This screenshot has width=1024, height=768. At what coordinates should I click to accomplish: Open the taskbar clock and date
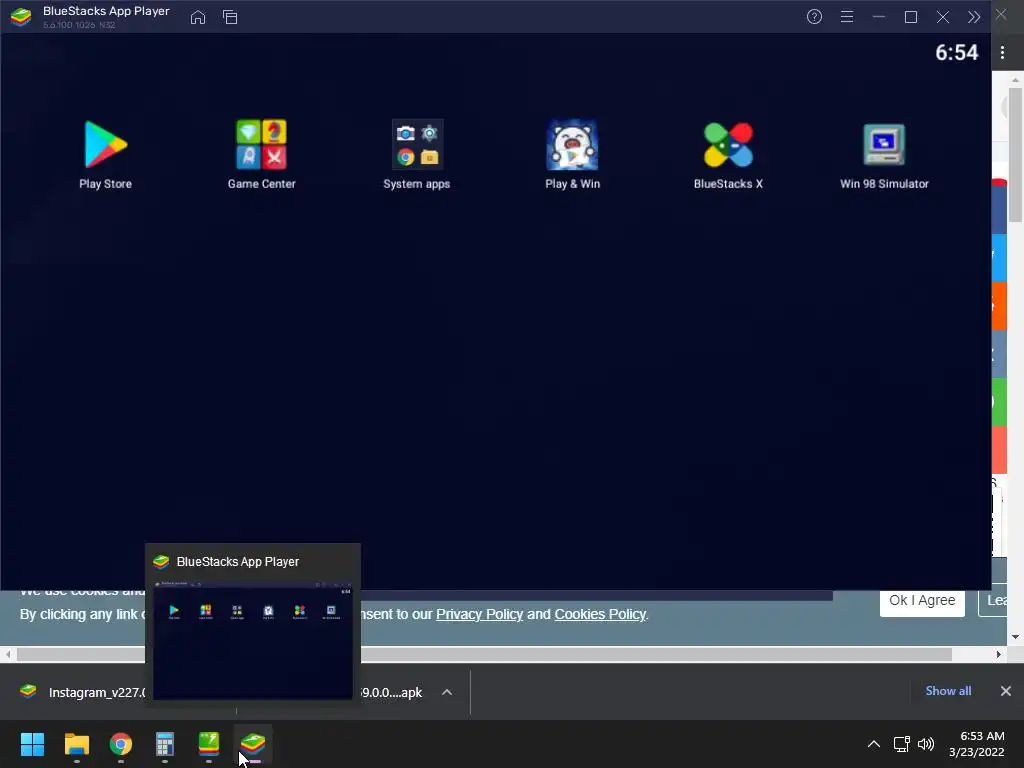point(976,744)
